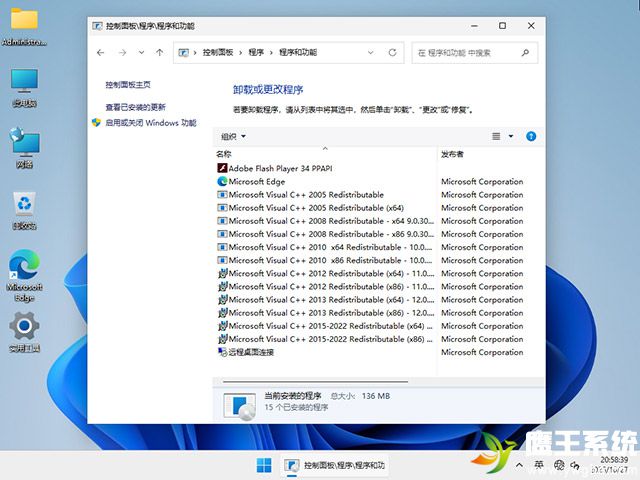Click 'Adobe Flash Player 34 PPAPI' name text
The width and height of the screenshot is (640, 480).
click(280, 168)
